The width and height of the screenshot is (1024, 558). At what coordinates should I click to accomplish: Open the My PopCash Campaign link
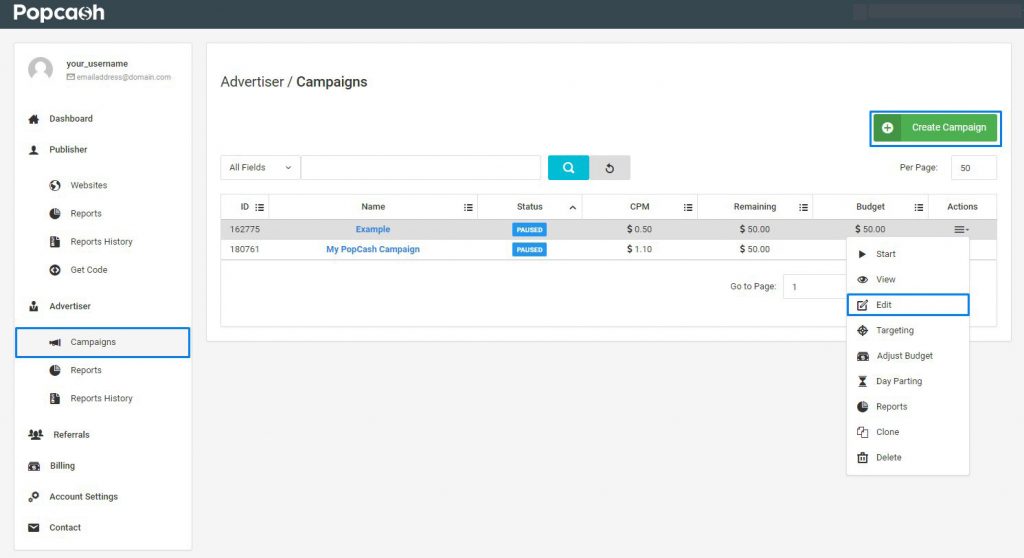point(373,249)
